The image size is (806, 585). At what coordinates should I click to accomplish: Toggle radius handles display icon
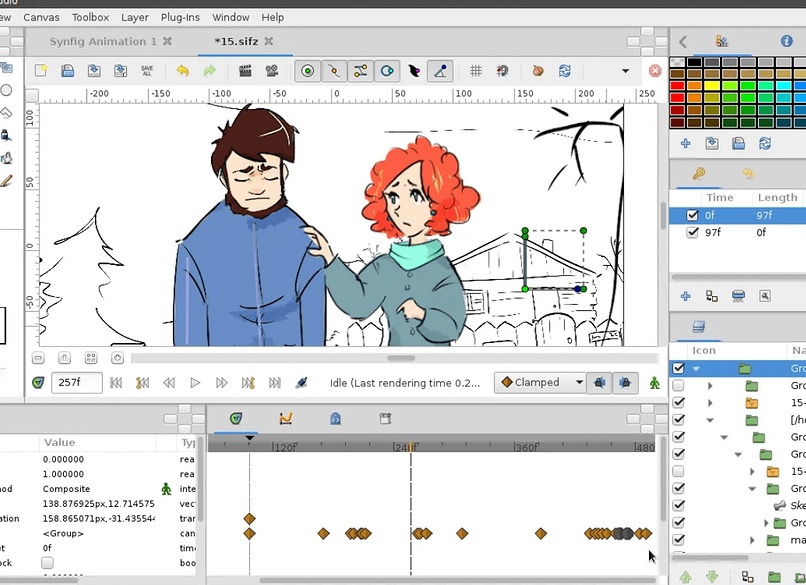pos(387,71)
